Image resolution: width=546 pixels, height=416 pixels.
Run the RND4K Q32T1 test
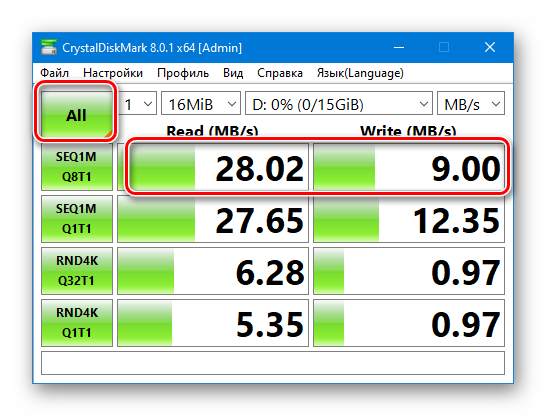click(77, 270)
